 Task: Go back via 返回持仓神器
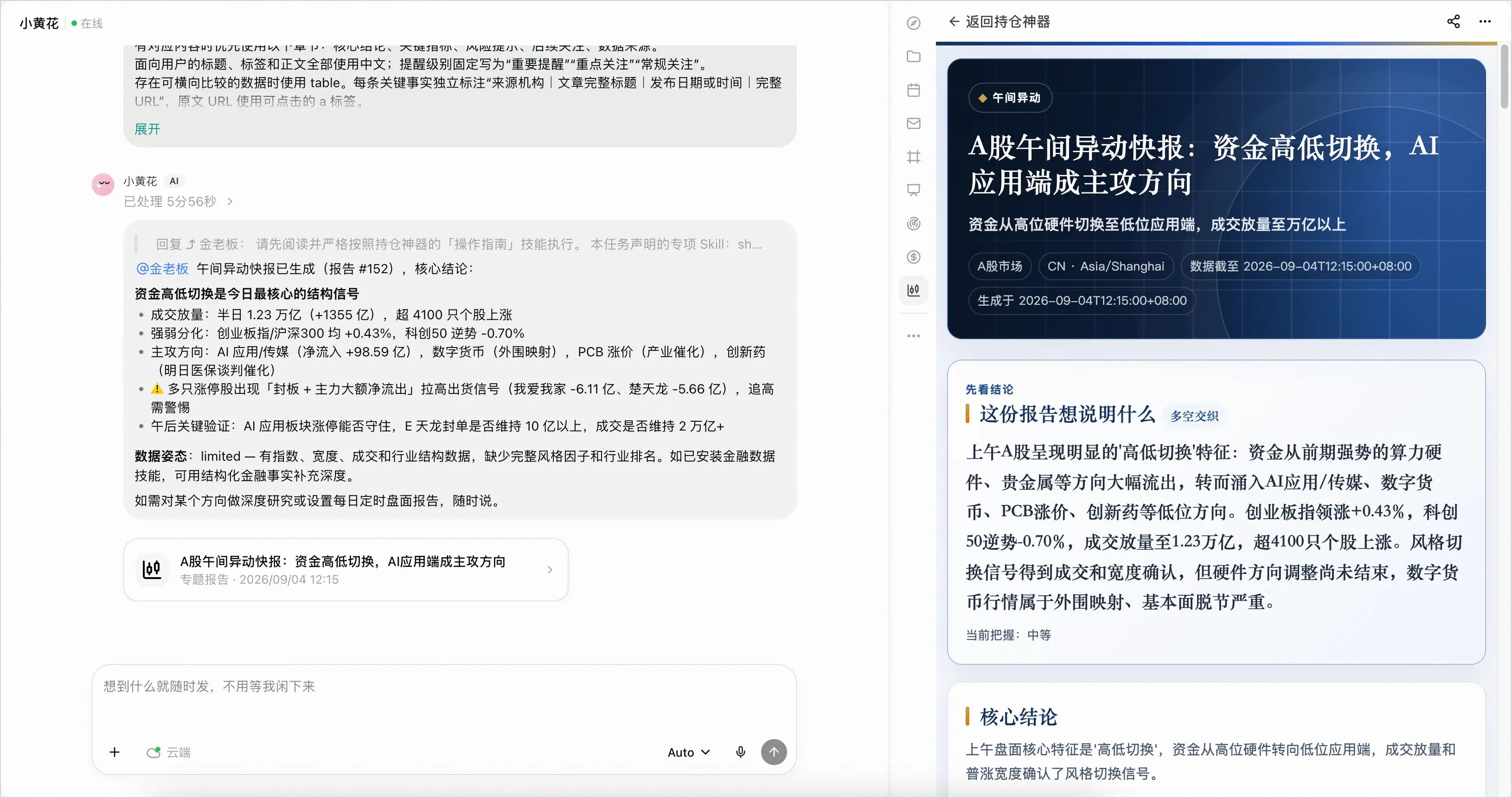tap(999, 22)
